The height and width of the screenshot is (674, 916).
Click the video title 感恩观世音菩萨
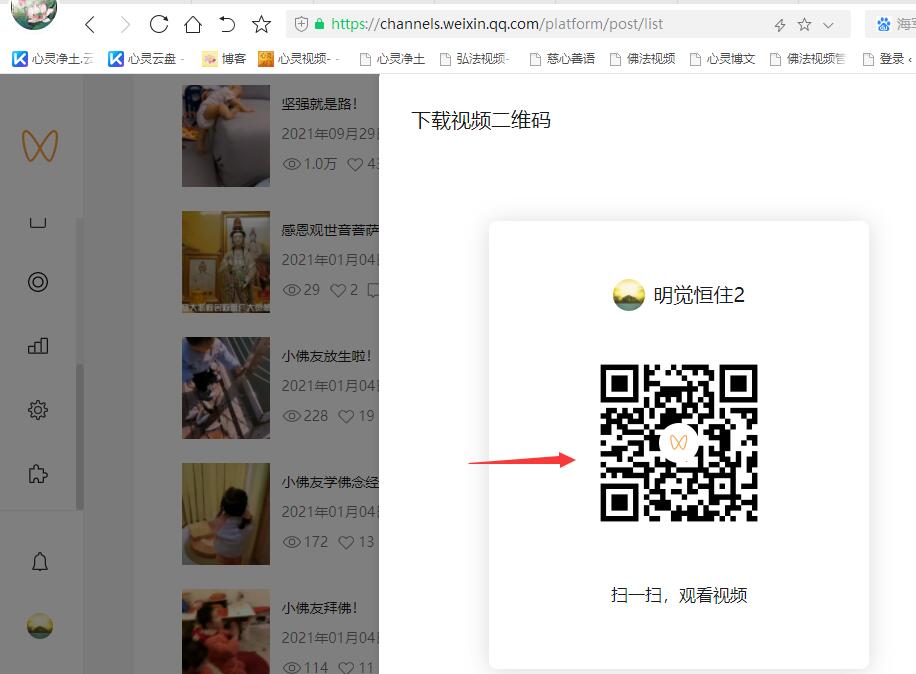click(x=330, y=230)
